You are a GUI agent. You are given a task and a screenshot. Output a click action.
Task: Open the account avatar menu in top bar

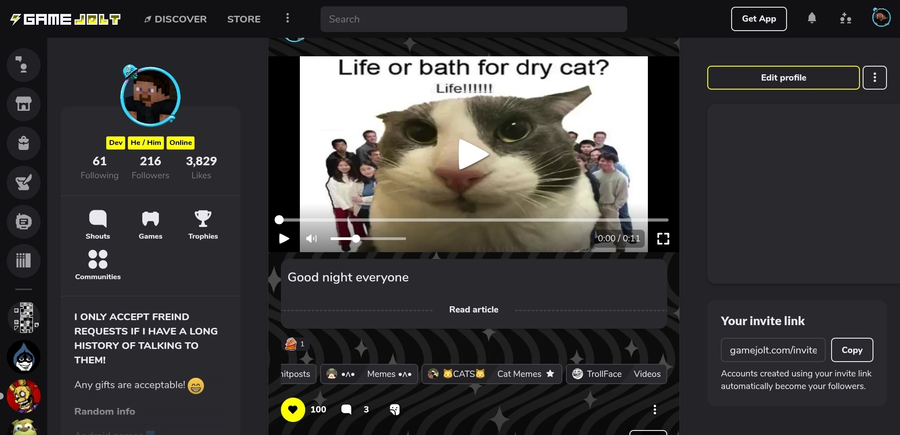(880, 18)
